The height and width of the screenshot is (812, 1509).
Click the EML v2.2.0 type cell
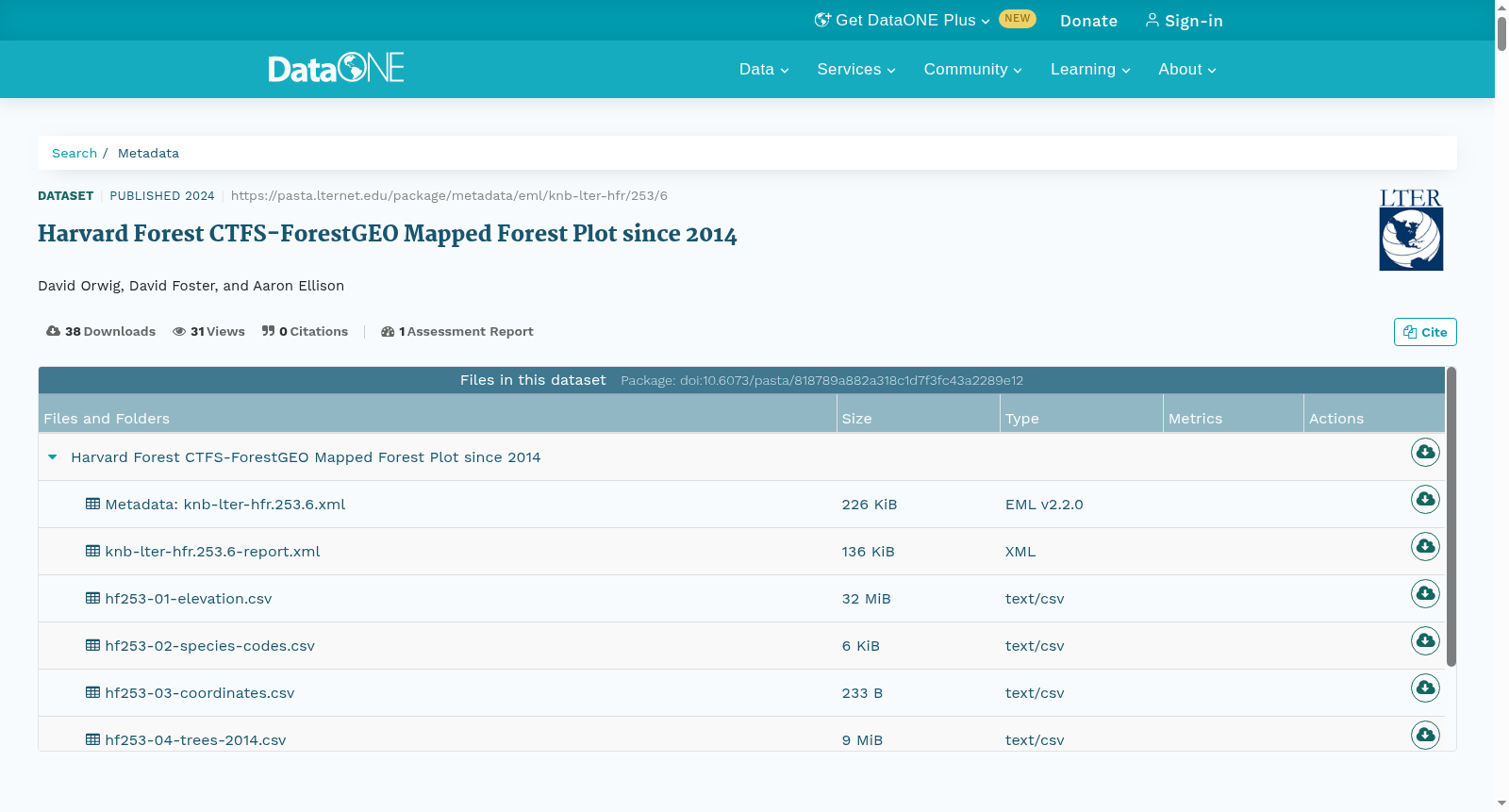1044,505
